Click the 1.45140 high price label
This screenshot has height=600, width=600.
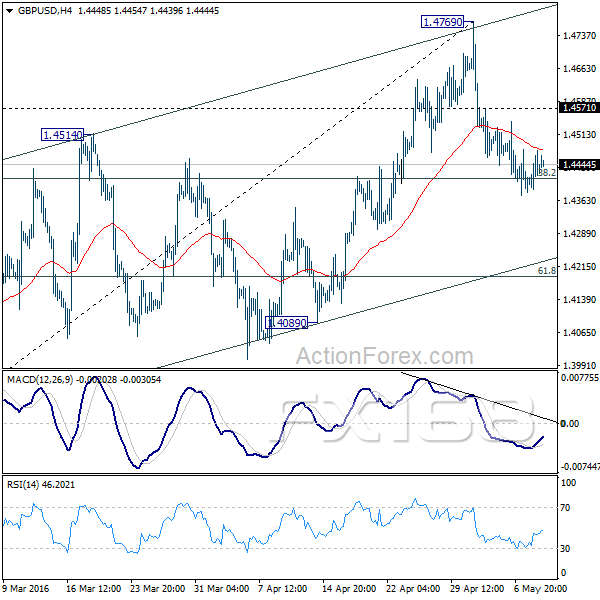tap(62, 134)
